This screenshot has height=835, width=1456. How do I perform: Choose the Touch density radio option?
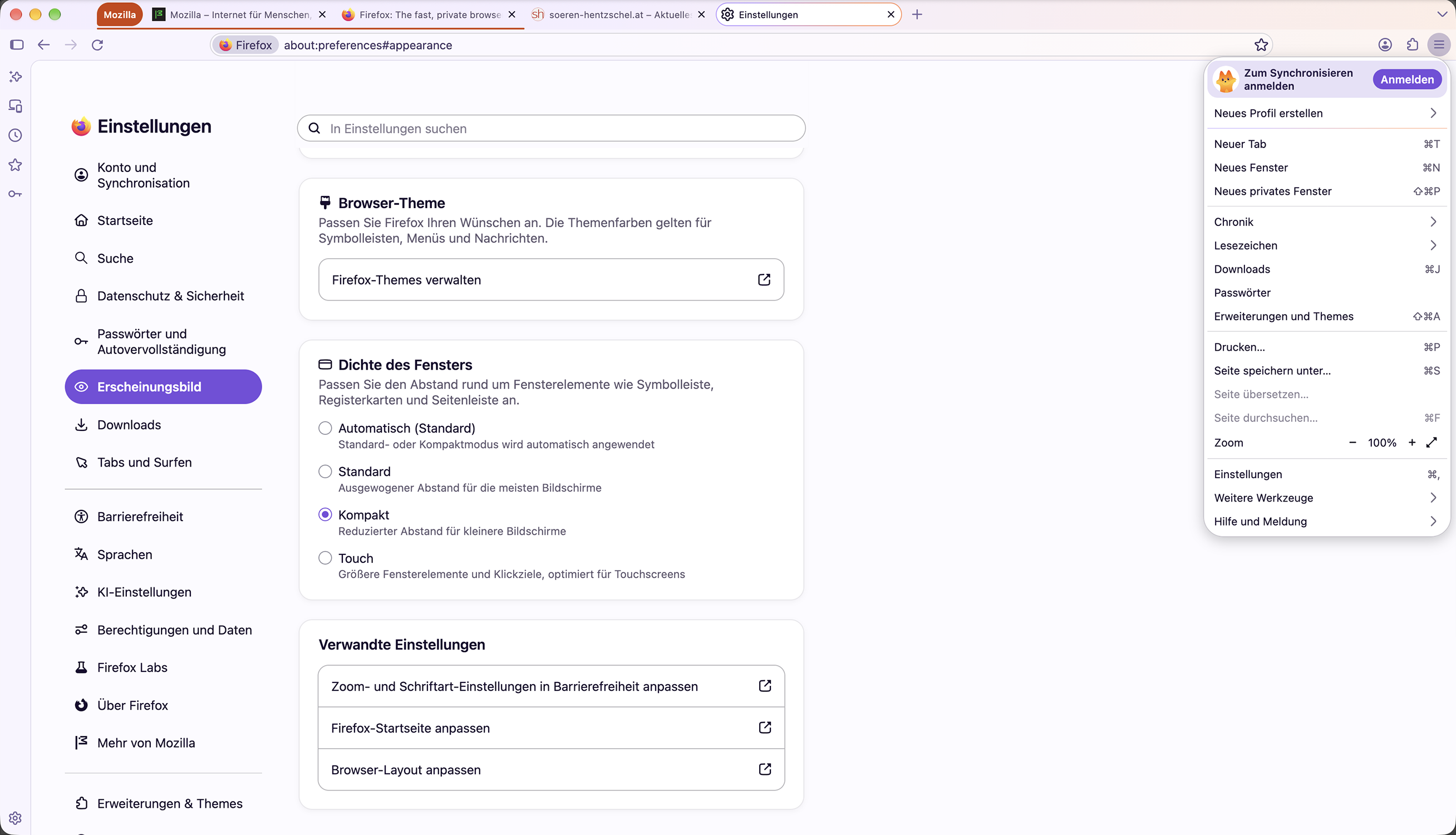325,558
